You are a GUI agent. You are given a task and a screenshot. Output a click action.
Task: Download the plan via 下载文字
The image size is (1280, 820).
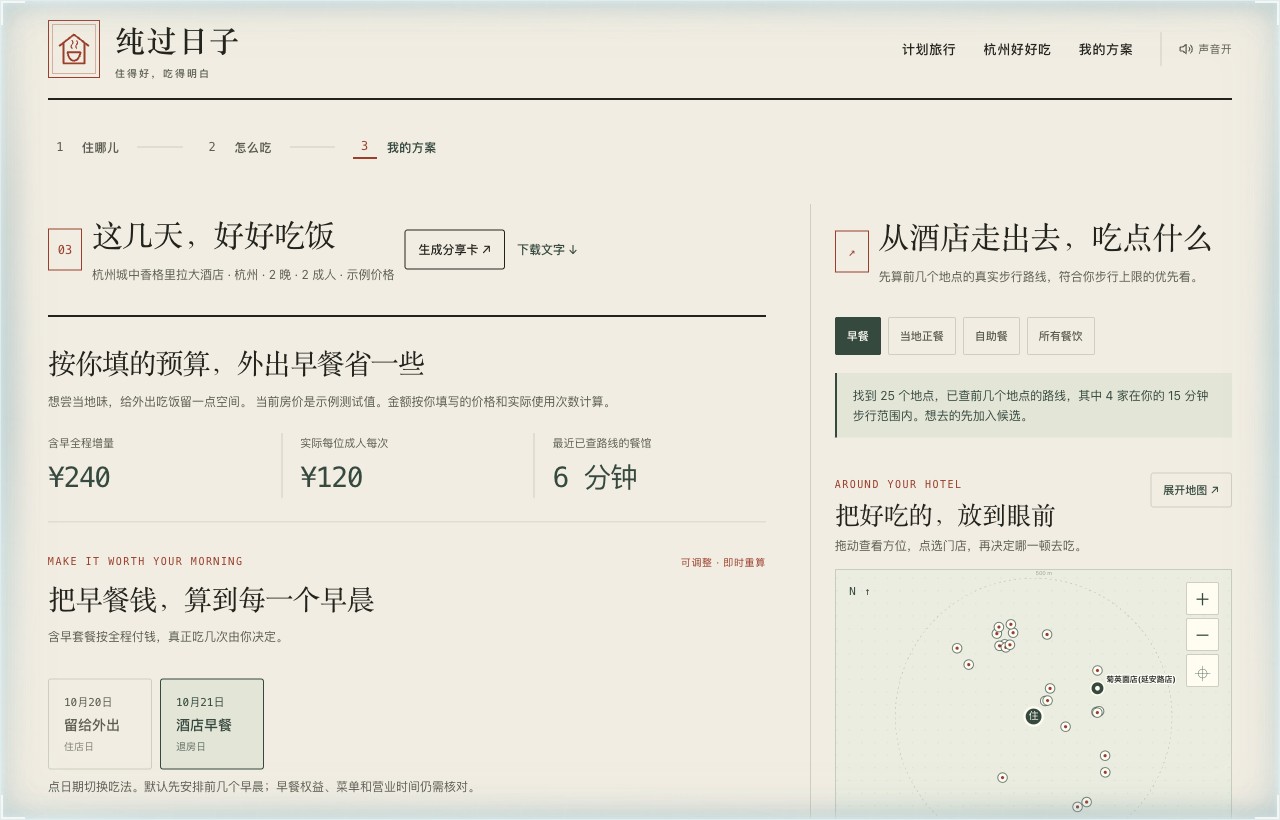tap(547, 249)
